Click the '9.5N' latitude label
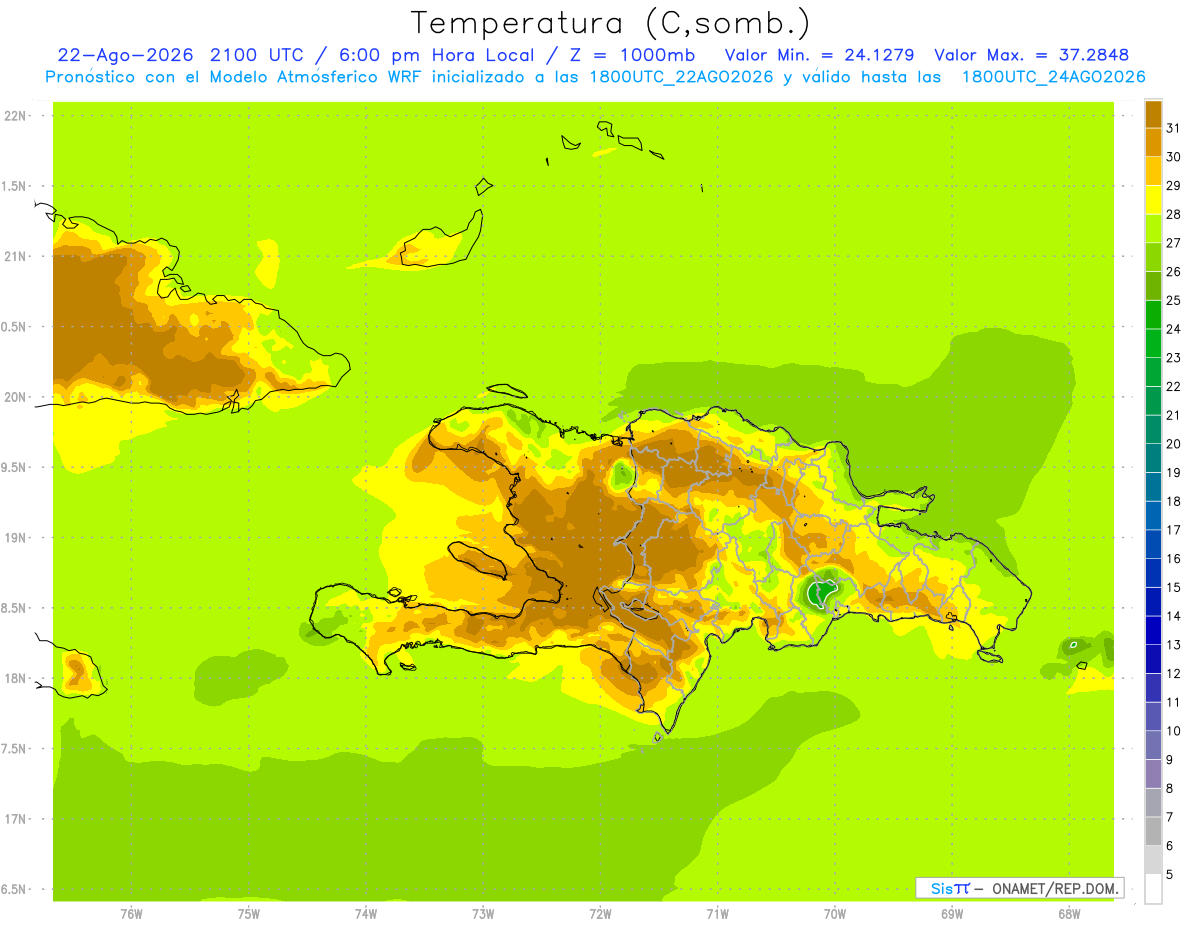This screenshot has width=1200, height=927. [14, 468]
